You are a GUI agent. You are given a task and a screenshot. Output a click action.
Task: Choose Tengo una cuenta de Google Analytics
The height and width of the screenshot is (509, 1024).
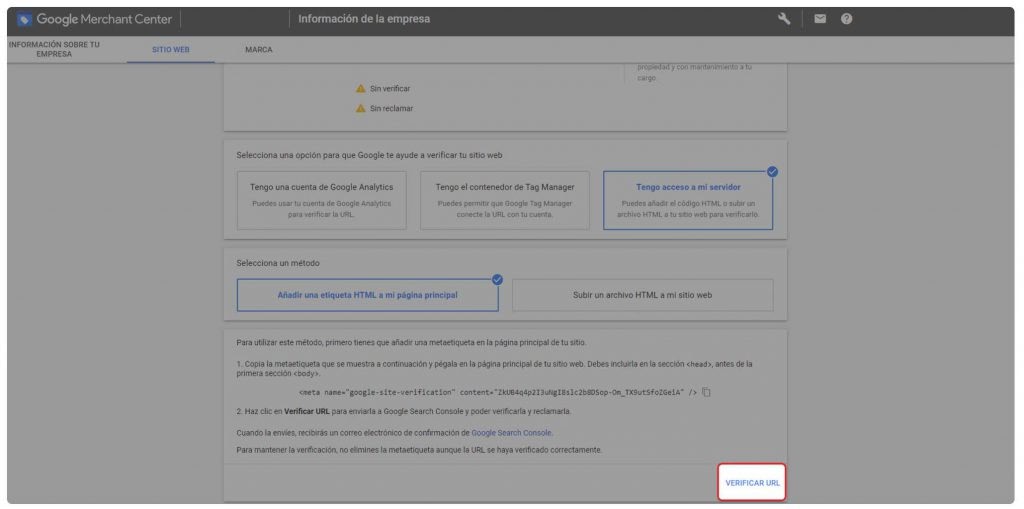click(321, 201)
